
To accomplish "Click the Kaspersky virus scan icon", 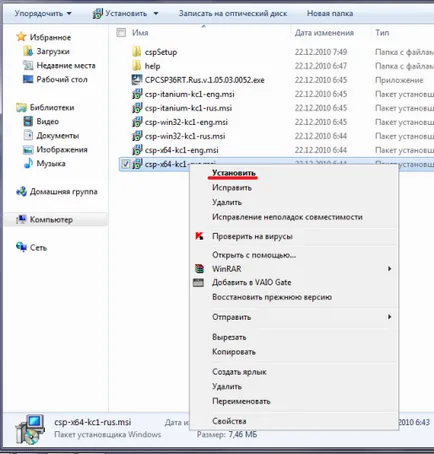I will [199, 236].
